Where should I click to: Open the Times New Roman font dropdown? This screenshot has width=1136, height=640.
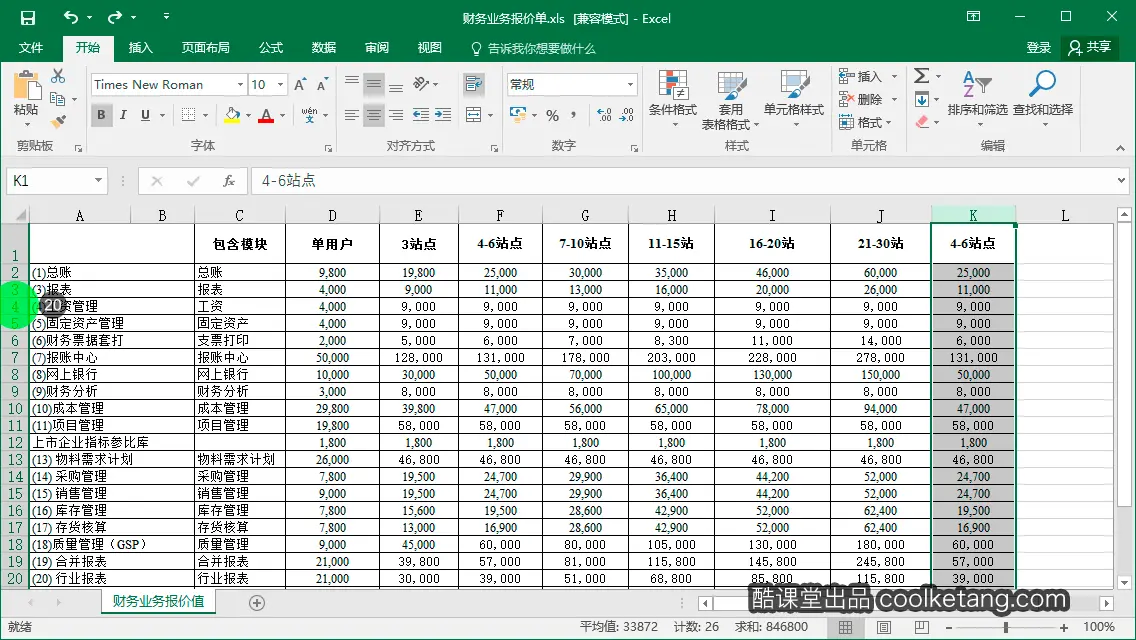[240, 85]
